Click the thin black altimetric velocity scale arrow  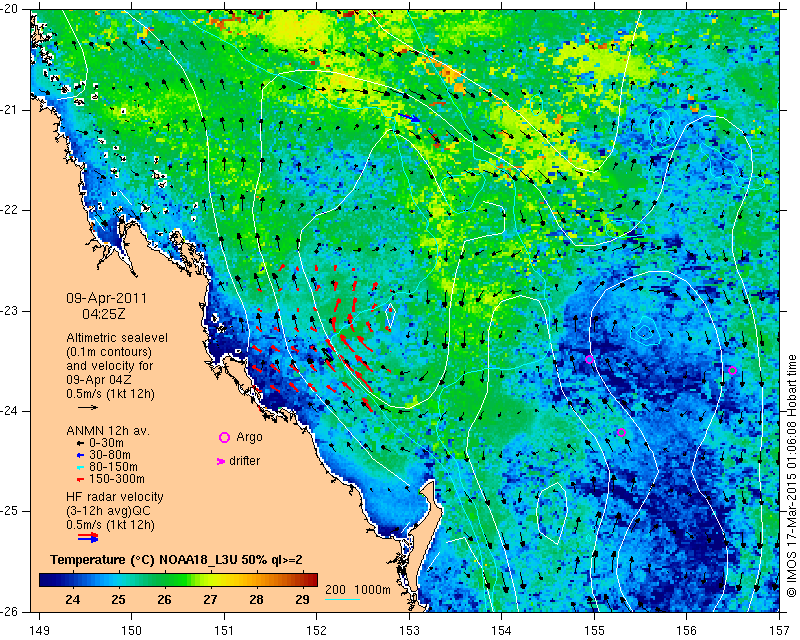click(x=88, y=407)
